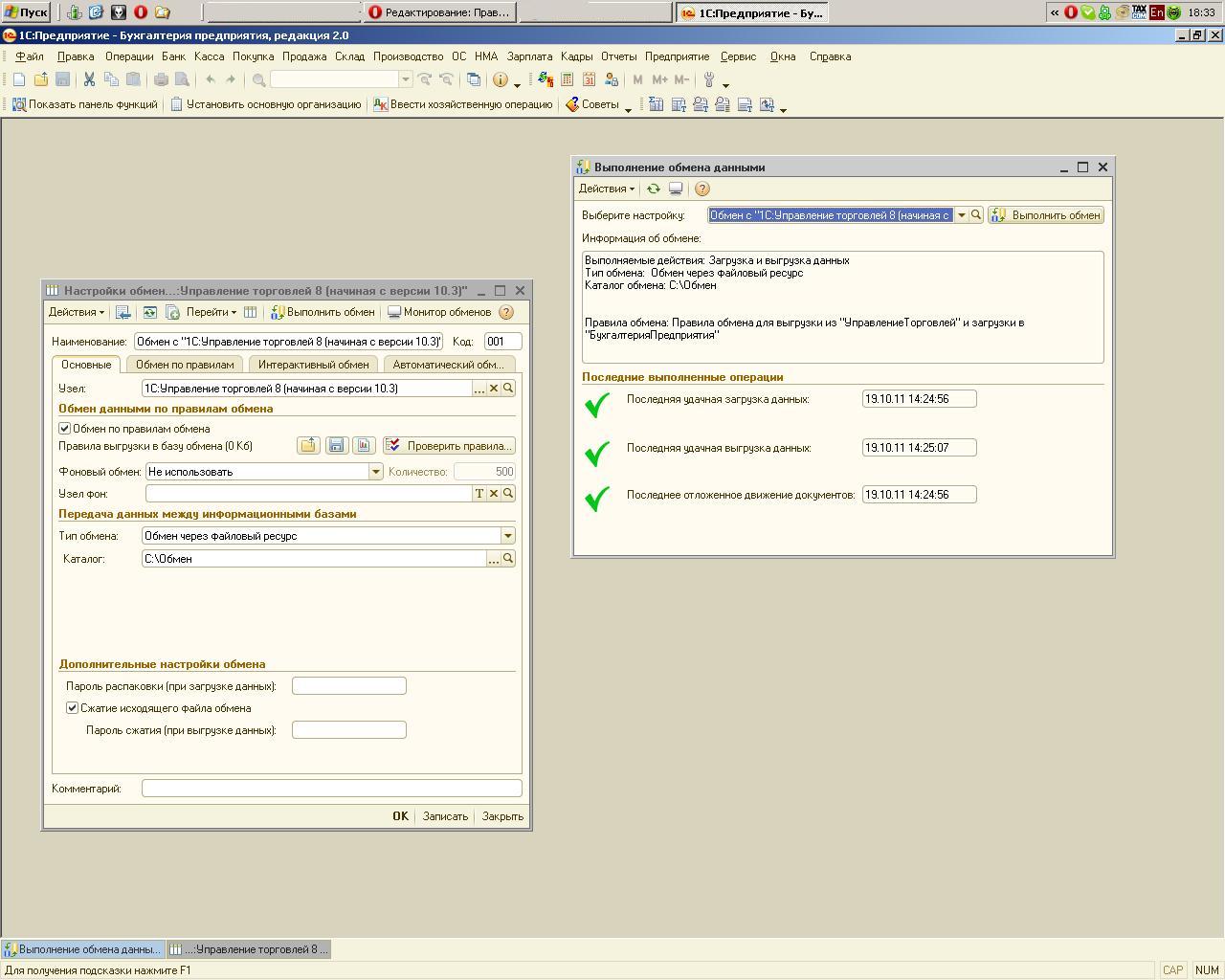
Task: Expand the Фоновый обмен dropdown
Action: pyautogui.click(x=376, y=472)
